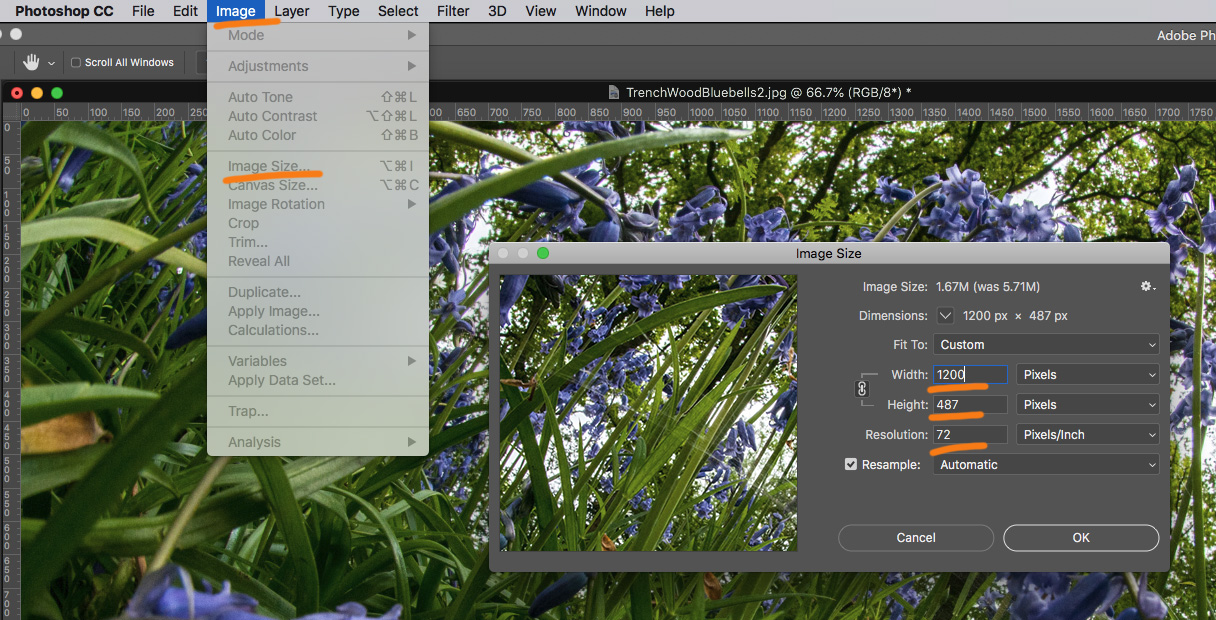This screenshot has height=620, width=1216.
Task: Open the Resample Automatic method dropdown
Action: pyautogui.click(x=1046, y=465)
